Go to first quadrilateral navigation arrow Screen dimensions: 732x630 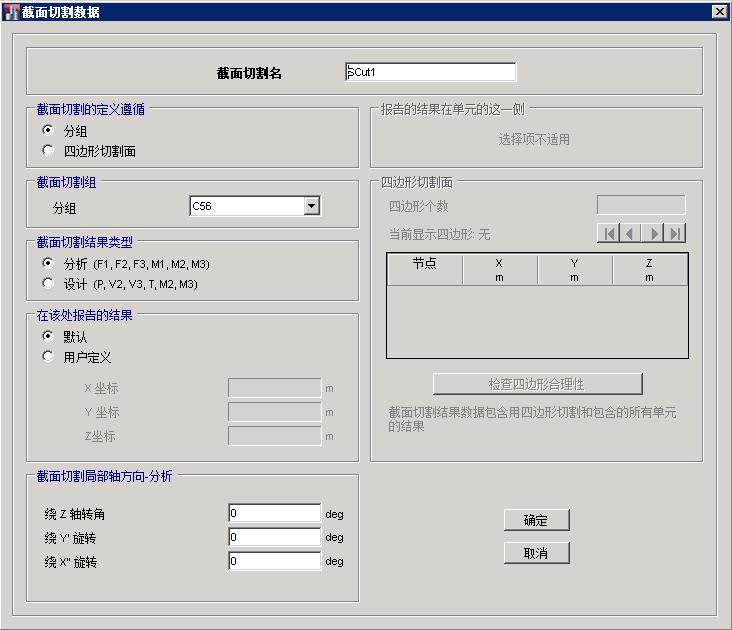[x=608, y=233]
